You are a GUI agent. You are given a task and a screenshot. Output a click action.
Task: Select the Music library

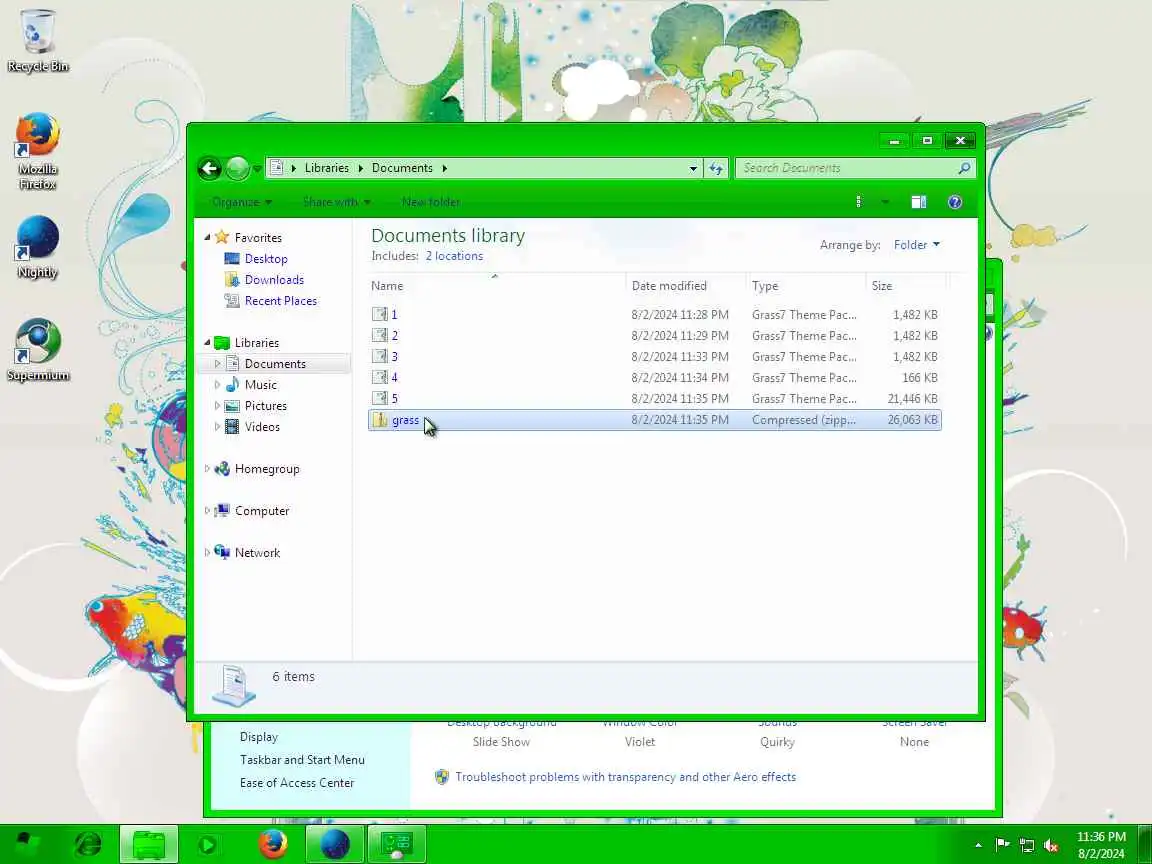click(x=261, y=385)
